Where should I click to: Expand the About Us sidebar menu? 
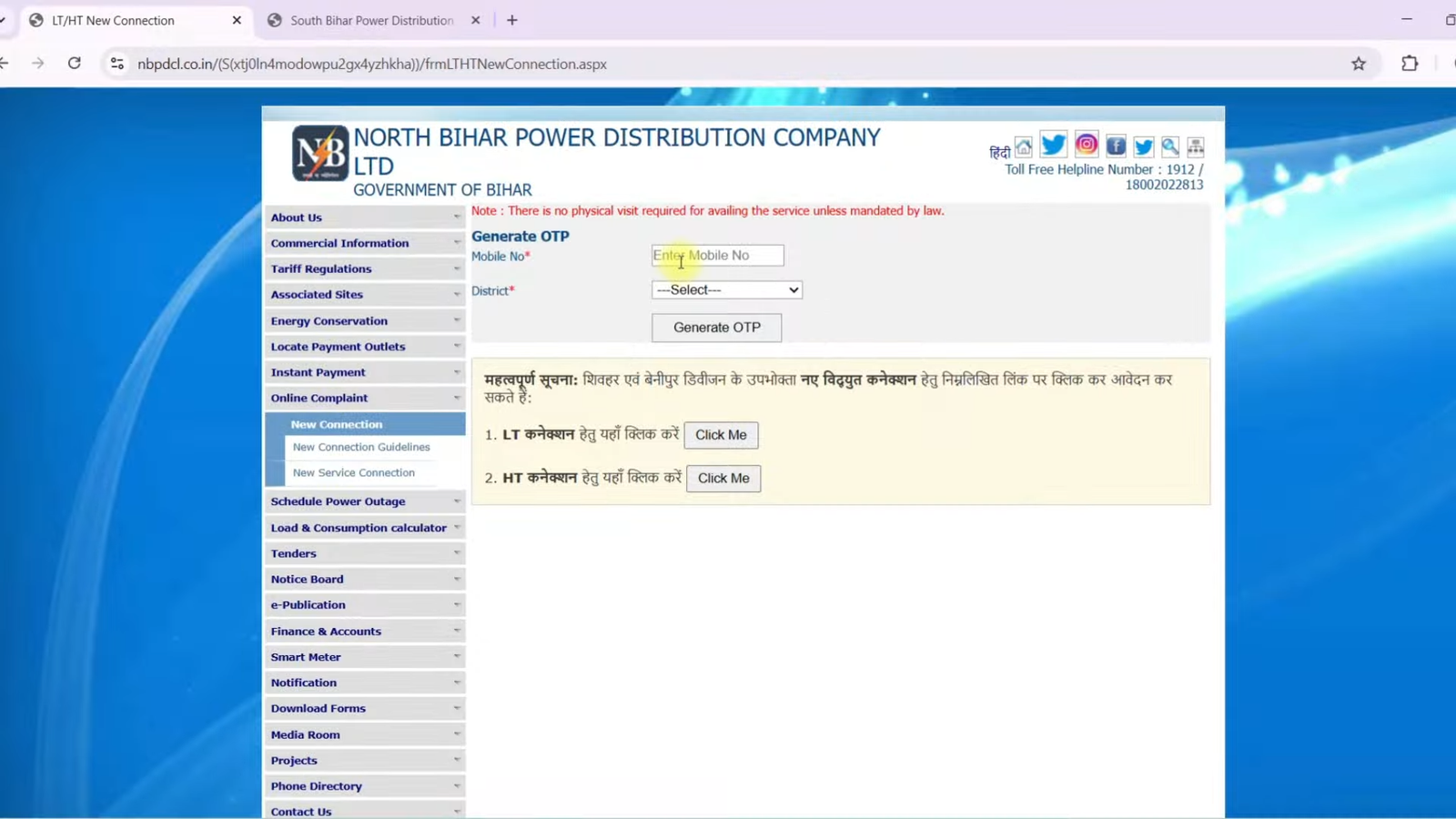(296, 217)
